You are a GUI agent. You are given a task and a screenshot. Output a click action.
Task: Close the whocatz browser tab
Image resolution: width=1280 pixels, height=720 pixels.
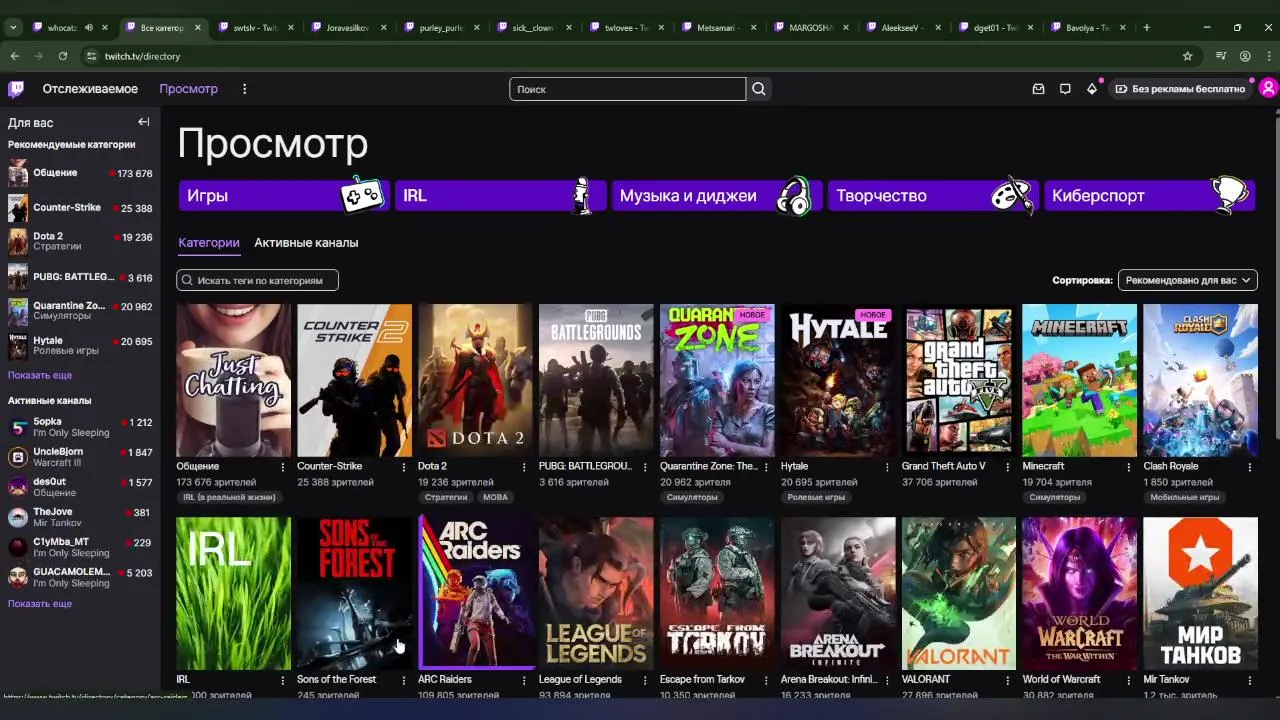click(104, 27)
